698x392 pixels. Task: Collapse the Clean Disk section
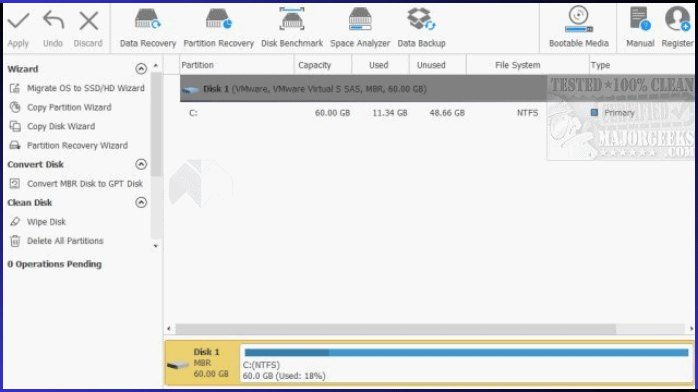(141, 202)
